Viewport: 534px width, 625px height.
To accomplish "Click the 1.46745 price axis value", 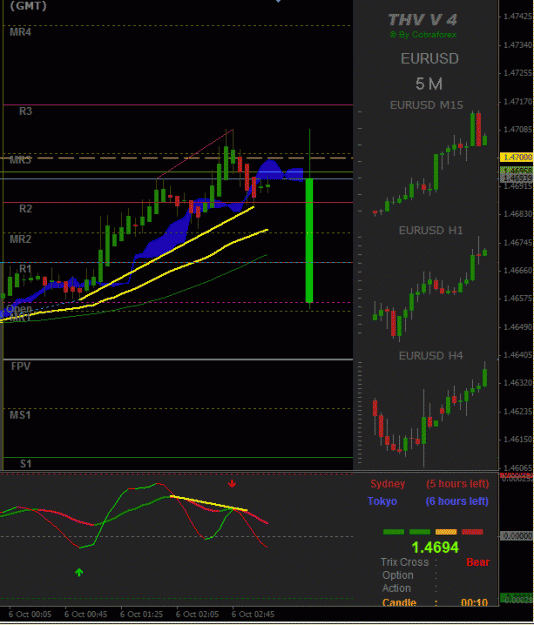I will [x=518, y=242].
